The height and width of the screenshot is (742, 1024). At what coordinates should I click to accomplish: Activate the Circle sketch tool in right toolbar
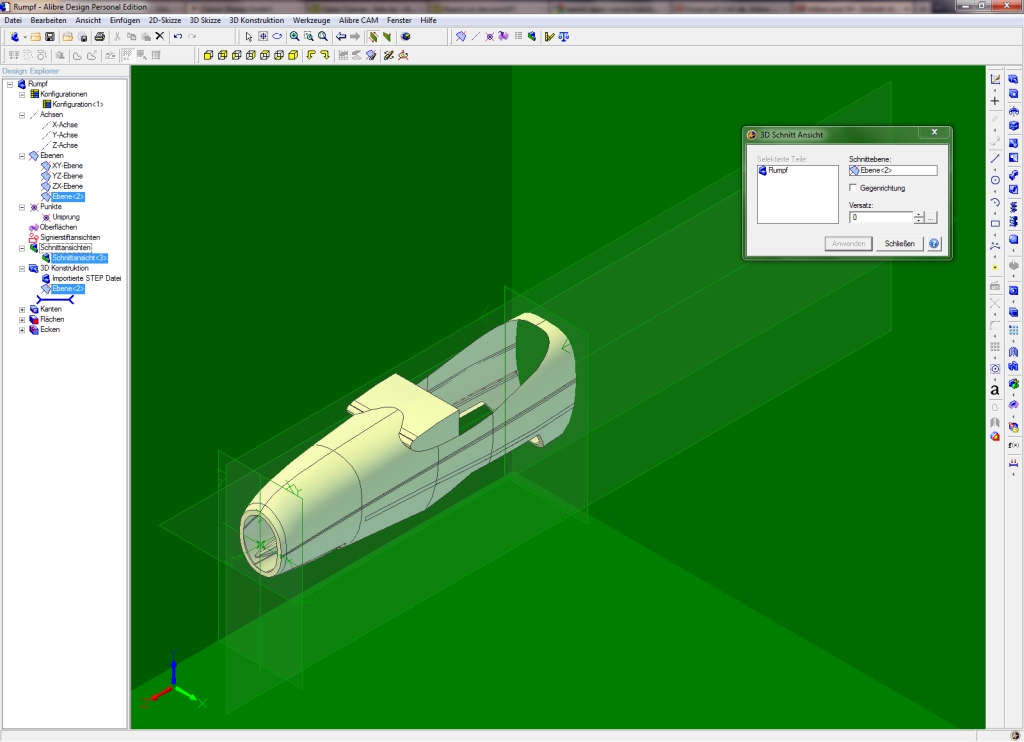pos(995,180)
